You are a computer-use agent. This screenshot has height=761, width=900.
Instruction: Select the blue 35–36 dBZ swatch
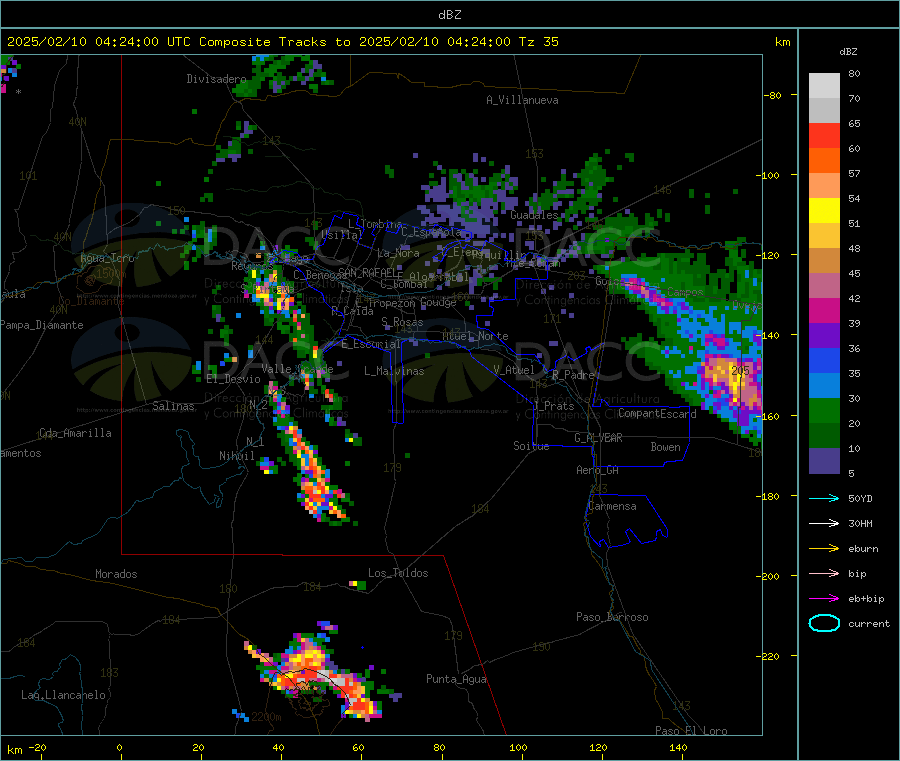coord(824,360)
